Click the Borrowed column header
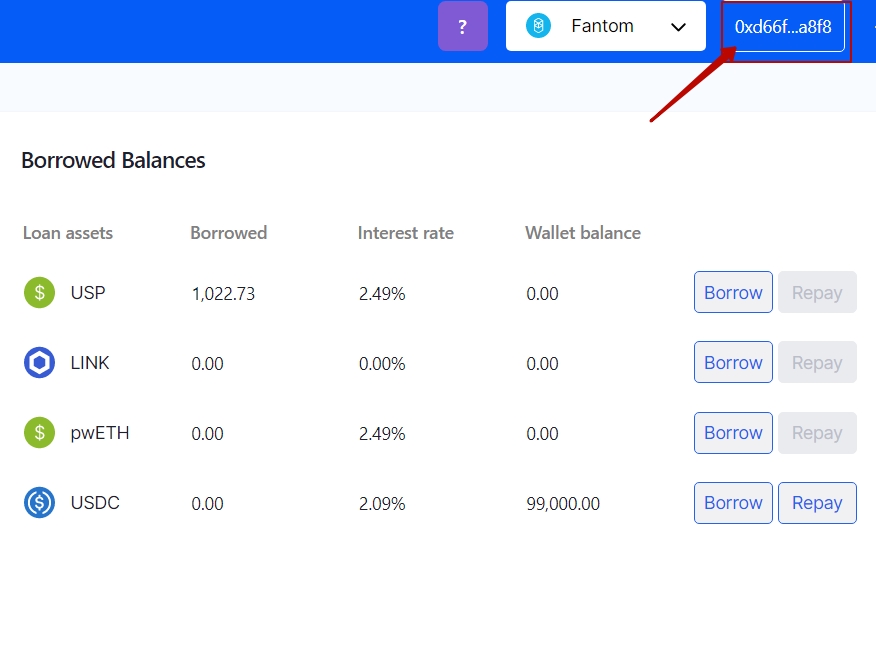Screen dimensions: 876x657 click(x=228, y=233)
